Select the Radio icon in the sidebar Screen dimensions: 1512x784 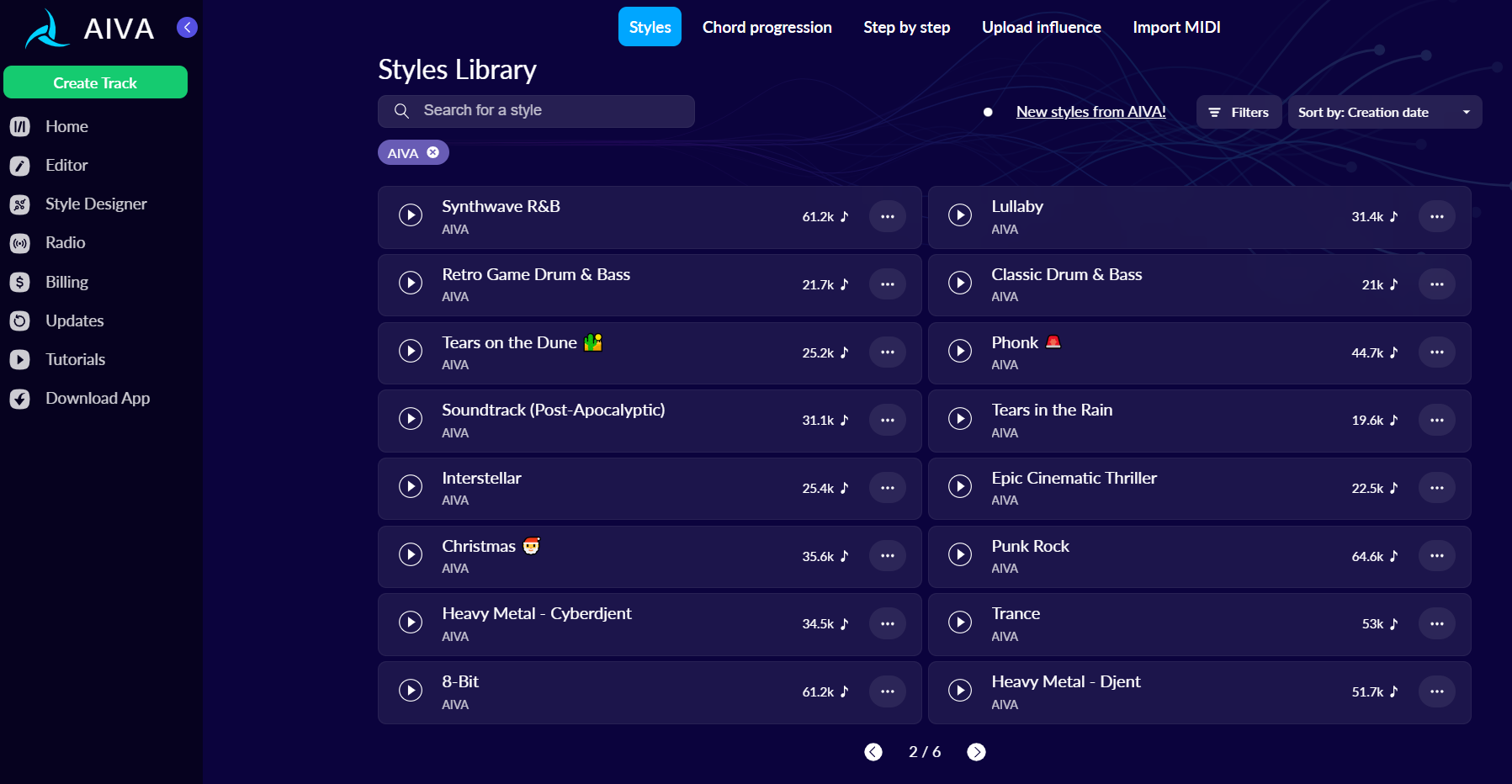[x=20, y=242]
